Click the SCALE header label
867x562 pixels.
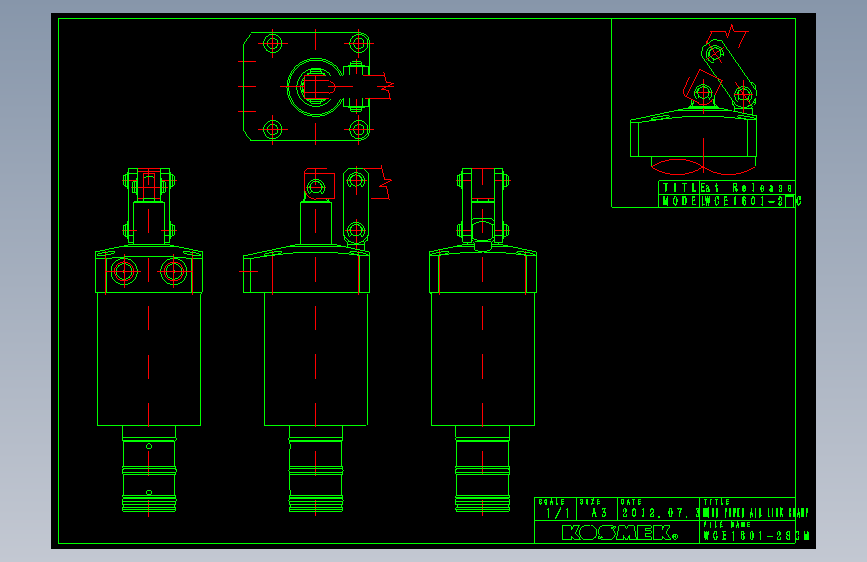tap(551, 502)
